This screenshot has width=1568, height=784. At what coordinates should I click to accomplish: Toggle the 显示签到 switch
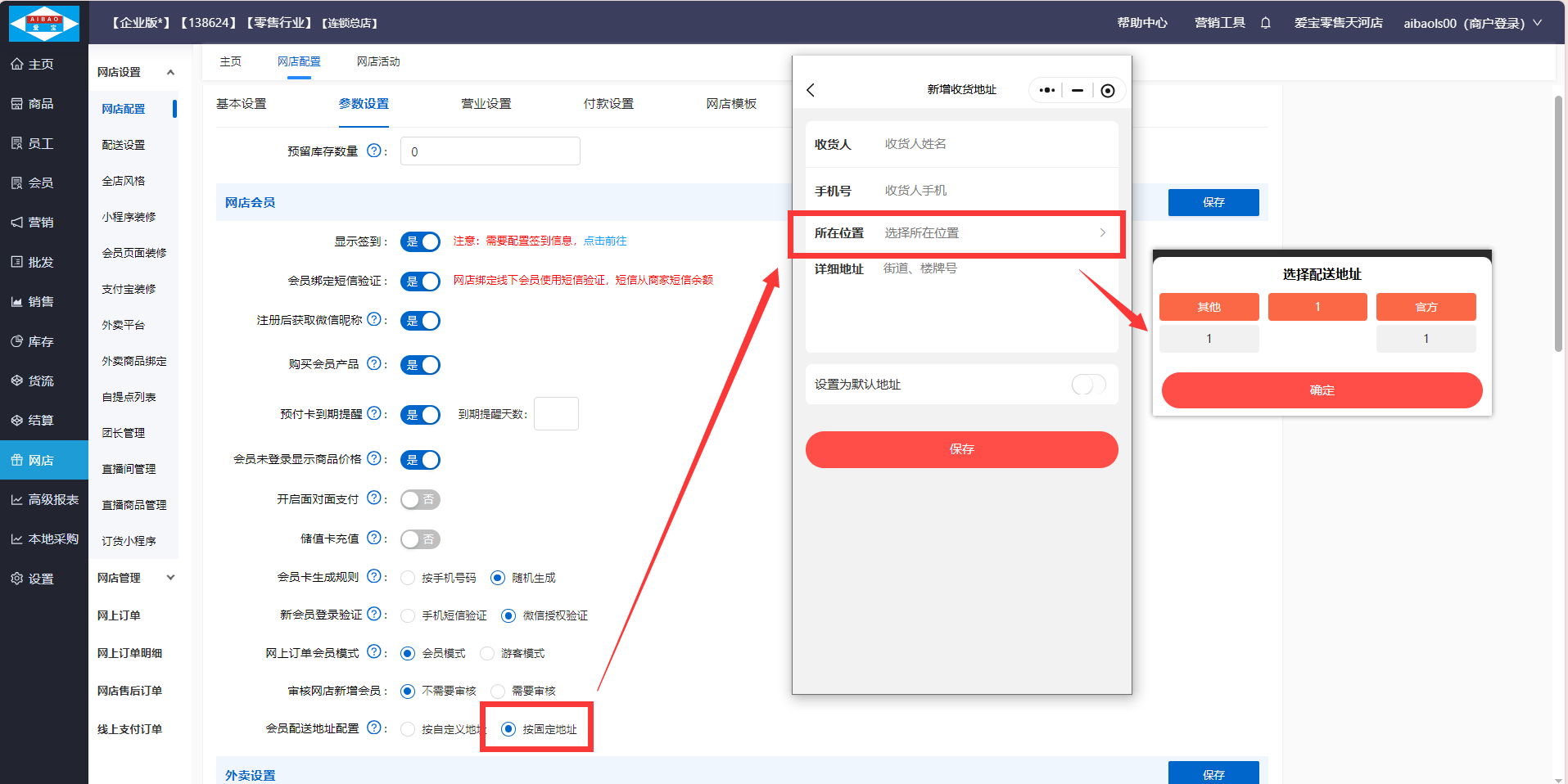click(x=420, y=241)
